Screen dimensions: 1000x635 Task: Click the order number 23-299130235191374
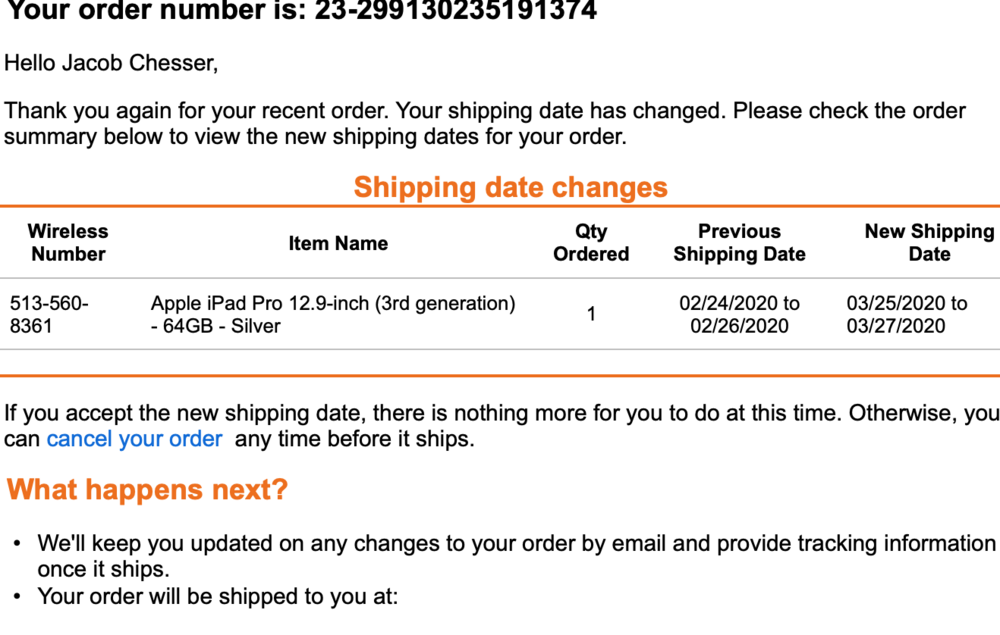pyautogui.click(x=455, y=12)
